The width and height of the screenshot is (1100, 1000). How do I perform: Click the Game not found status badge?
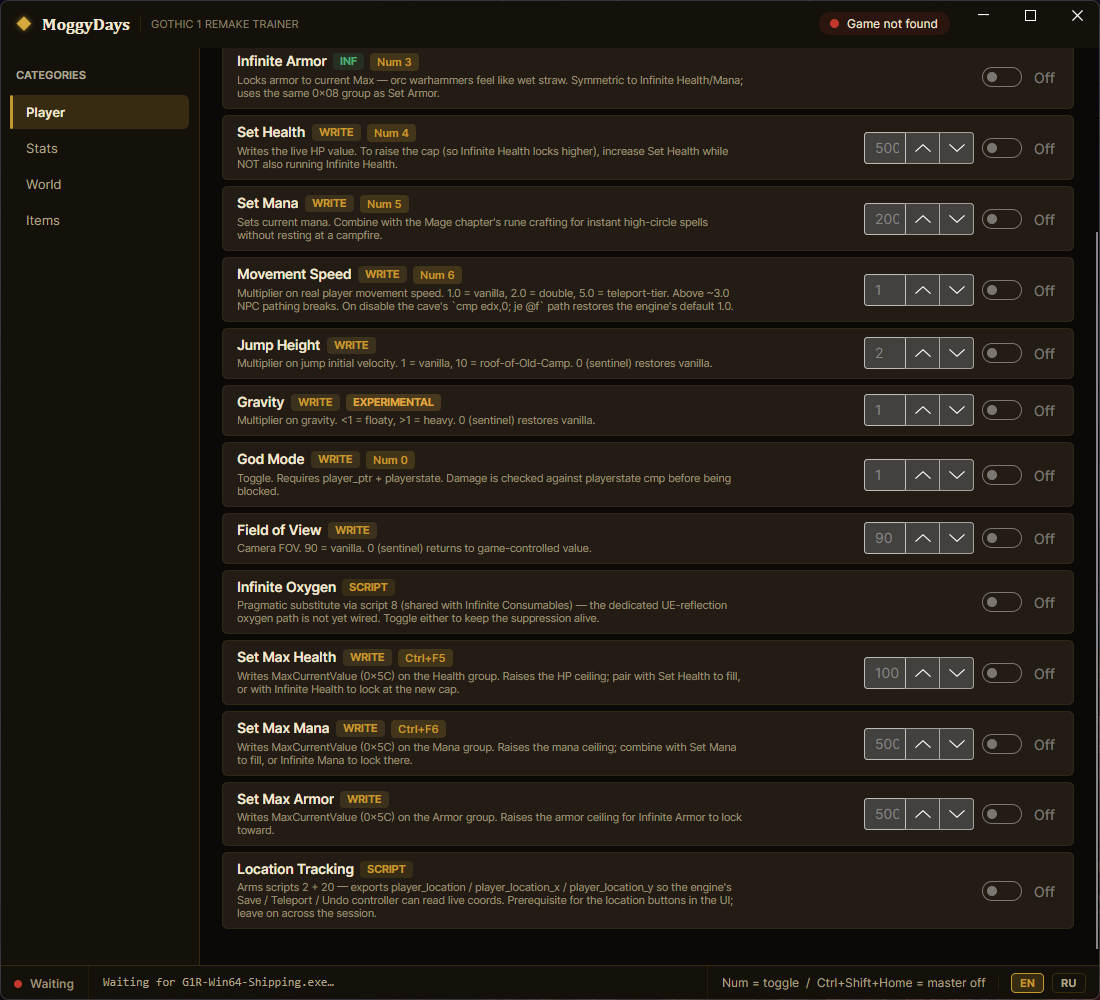point(884,24)
